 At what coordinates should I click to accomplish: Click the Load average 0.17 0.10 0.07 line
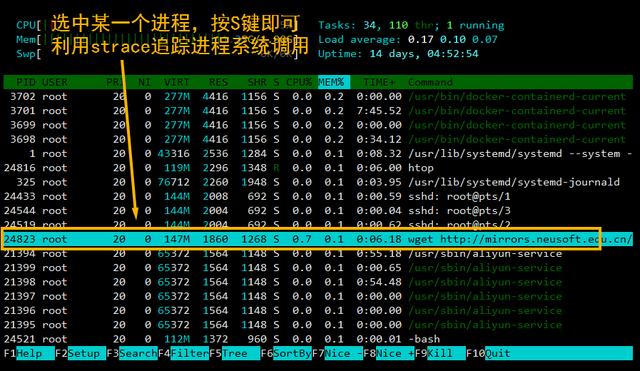point(408,40)
